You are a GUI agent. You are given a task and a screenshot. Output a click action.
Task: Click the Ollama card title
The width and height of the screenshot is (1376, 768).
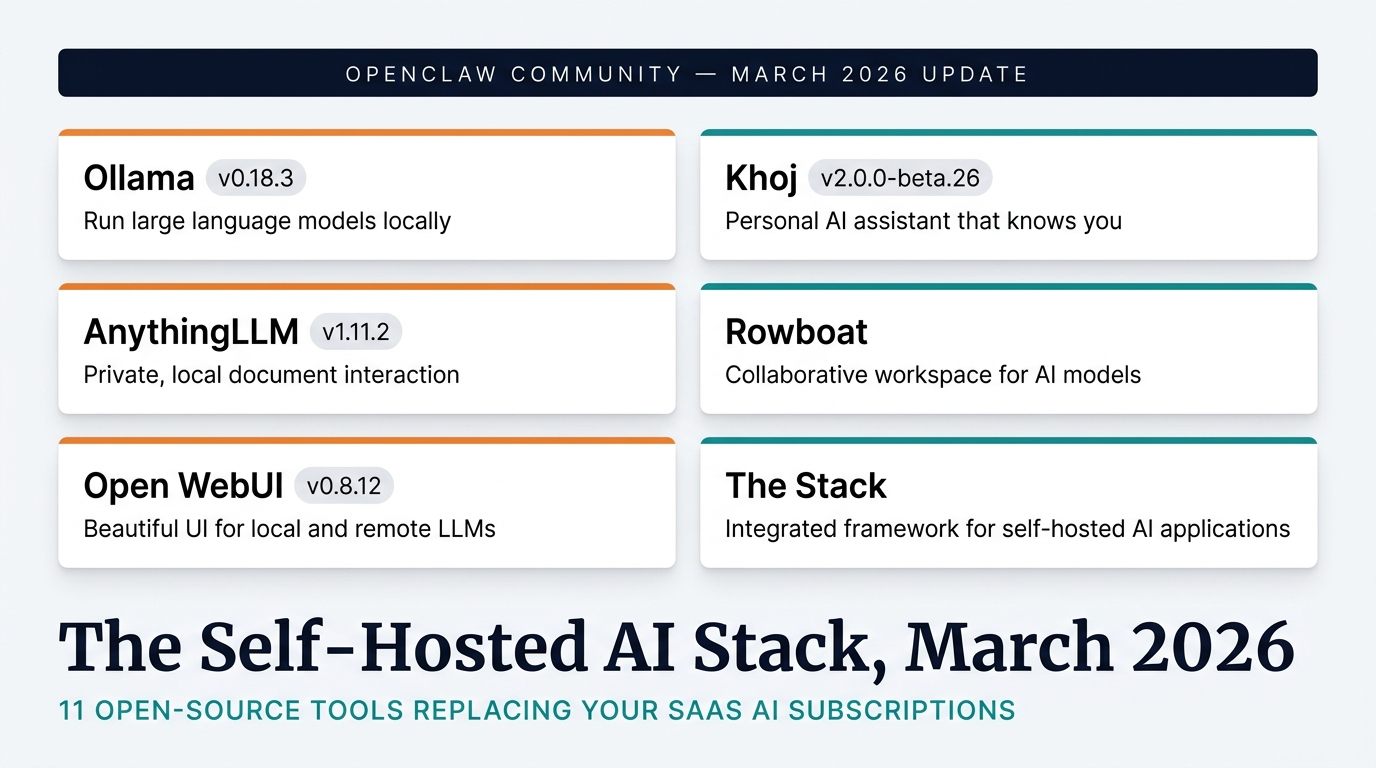(x=139, y=178)
